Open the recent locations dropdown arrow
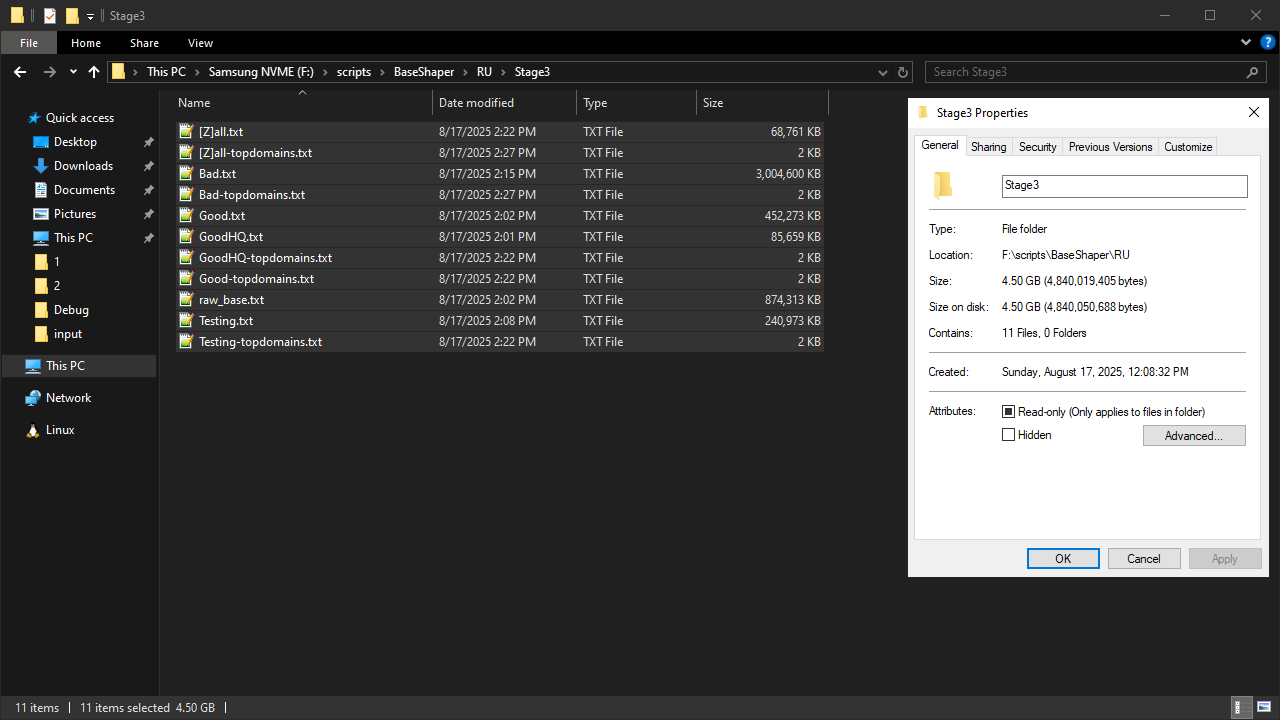 click(73, 72)
